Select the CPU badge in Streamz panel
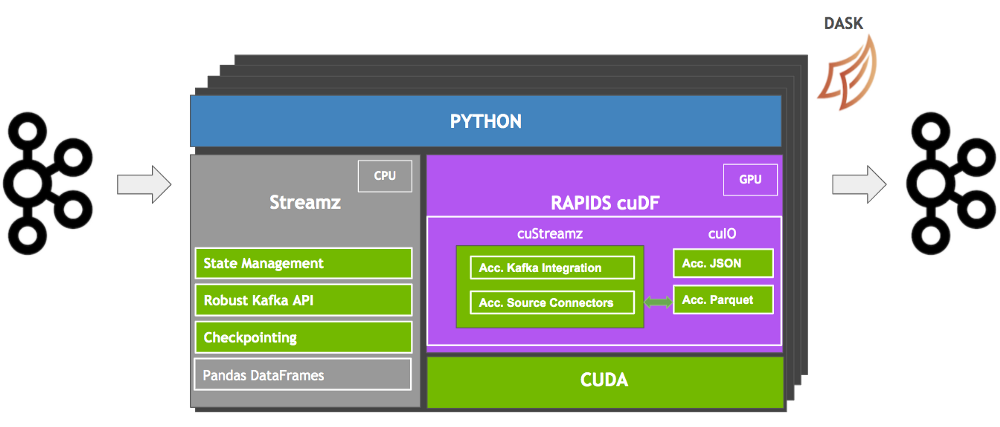The image size is (1000, 427). coord(385,176)
